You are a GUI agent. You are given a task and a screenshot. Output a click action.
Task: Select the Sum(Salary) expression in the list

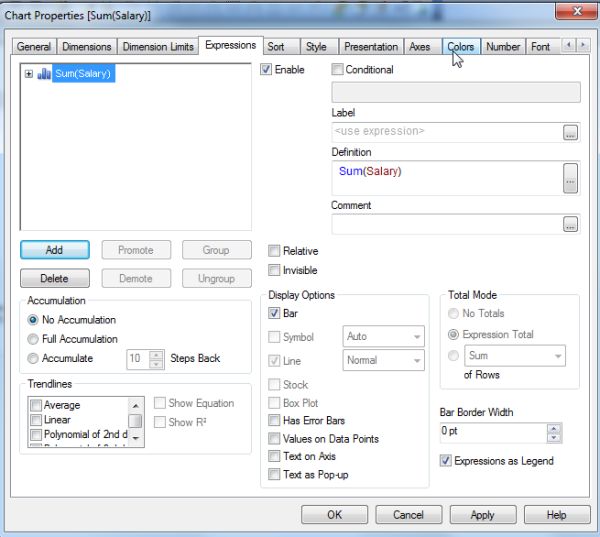click(x=83, y=73)
